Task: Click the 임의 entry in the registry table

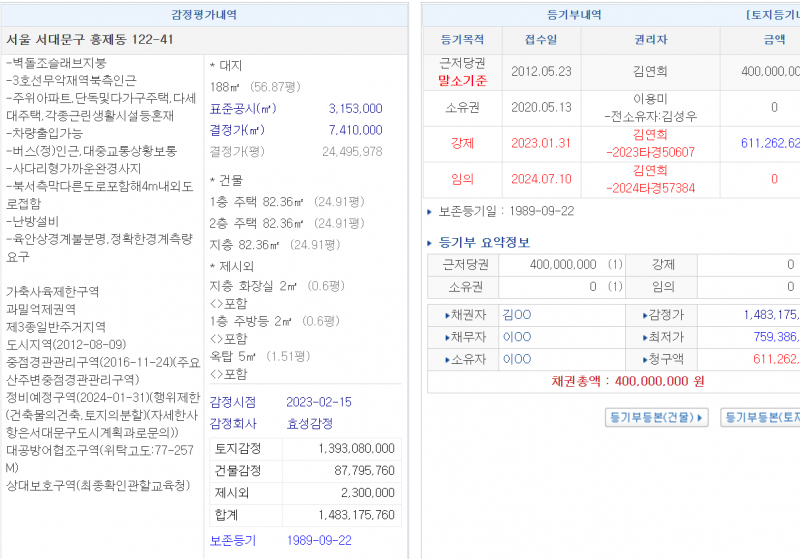Action: coord(462,179)
